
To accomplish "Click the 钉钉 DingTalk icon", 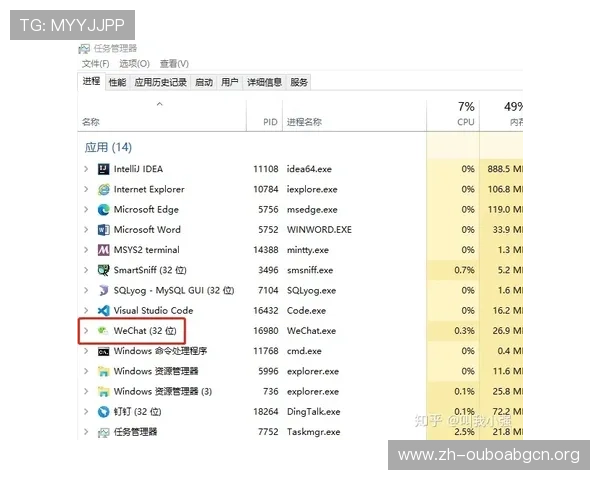I will (x=104, y=412).
